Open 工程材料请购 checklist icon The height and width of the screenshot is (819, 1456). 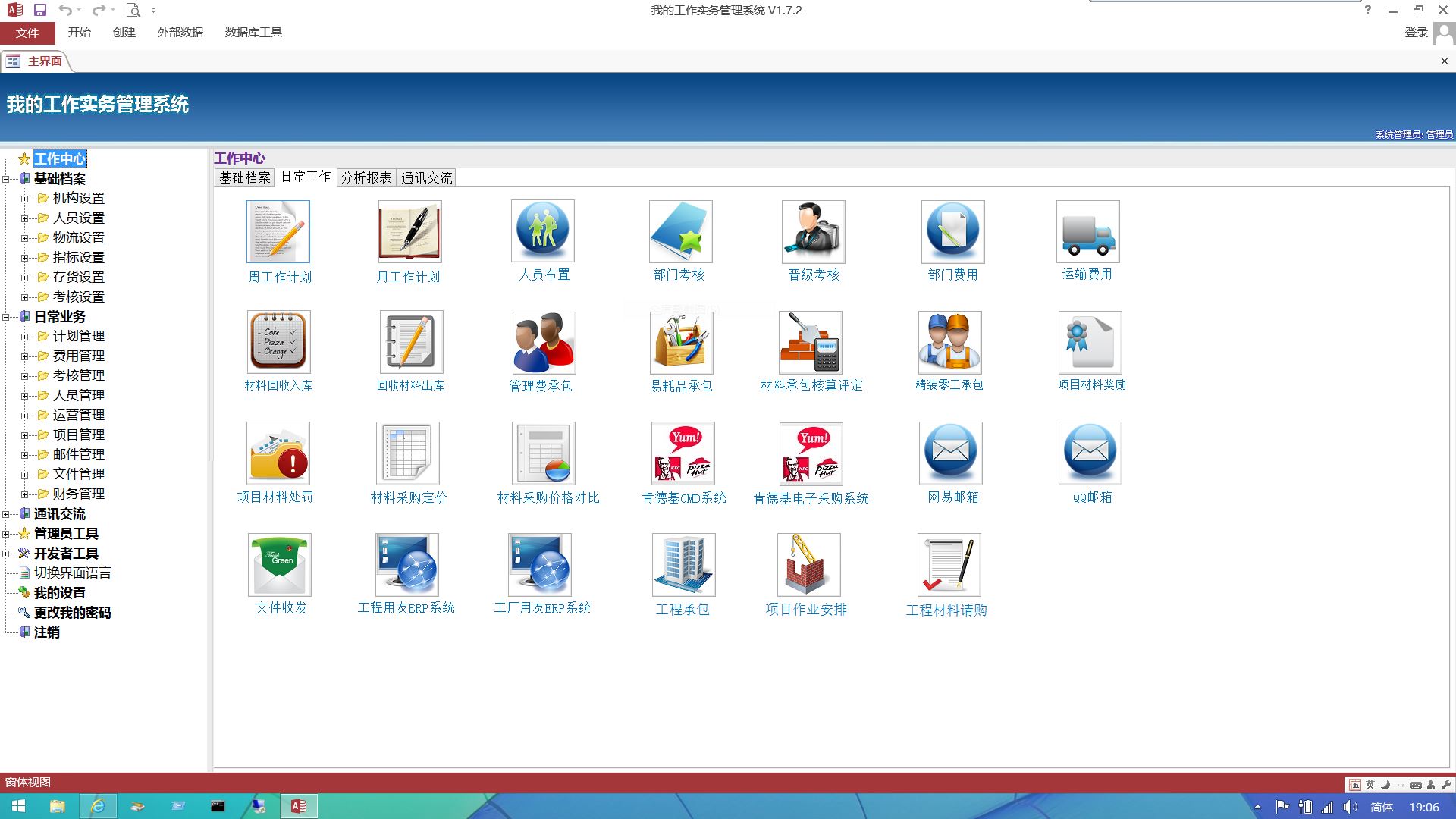tap(949, 565)
